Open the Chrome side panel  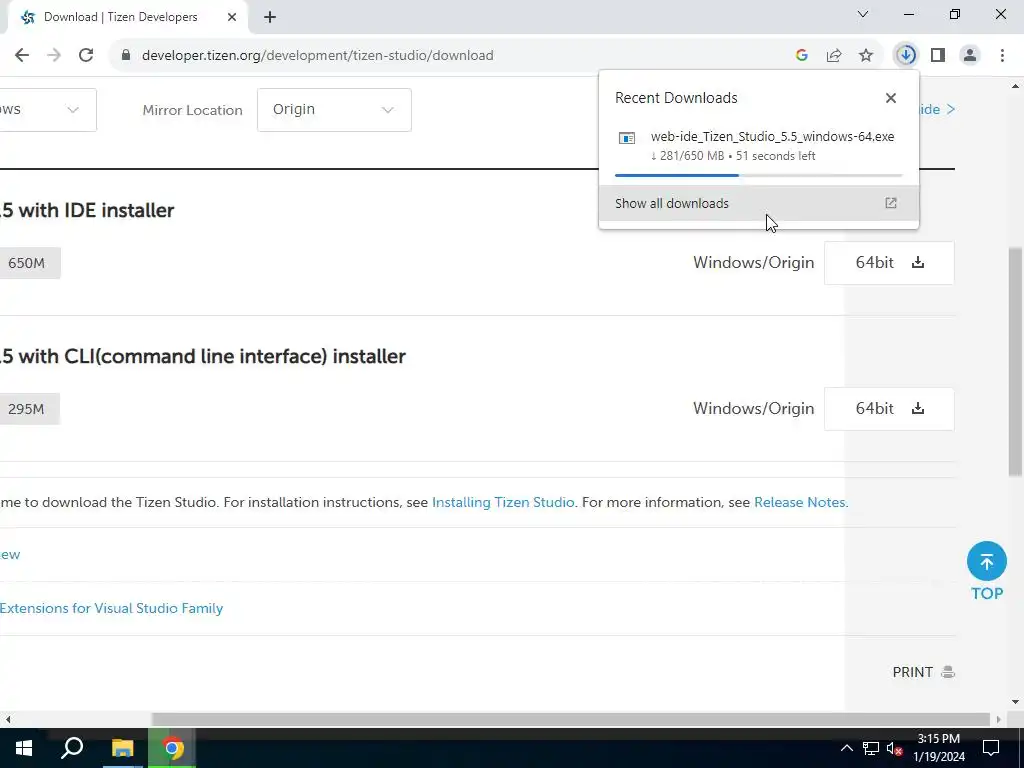click(938, 56)
